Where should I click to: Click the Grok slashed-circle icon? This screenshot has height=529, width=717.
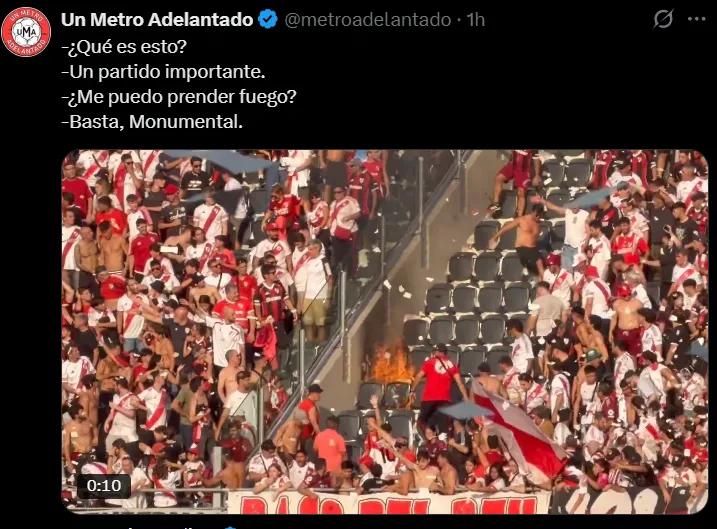663,19
